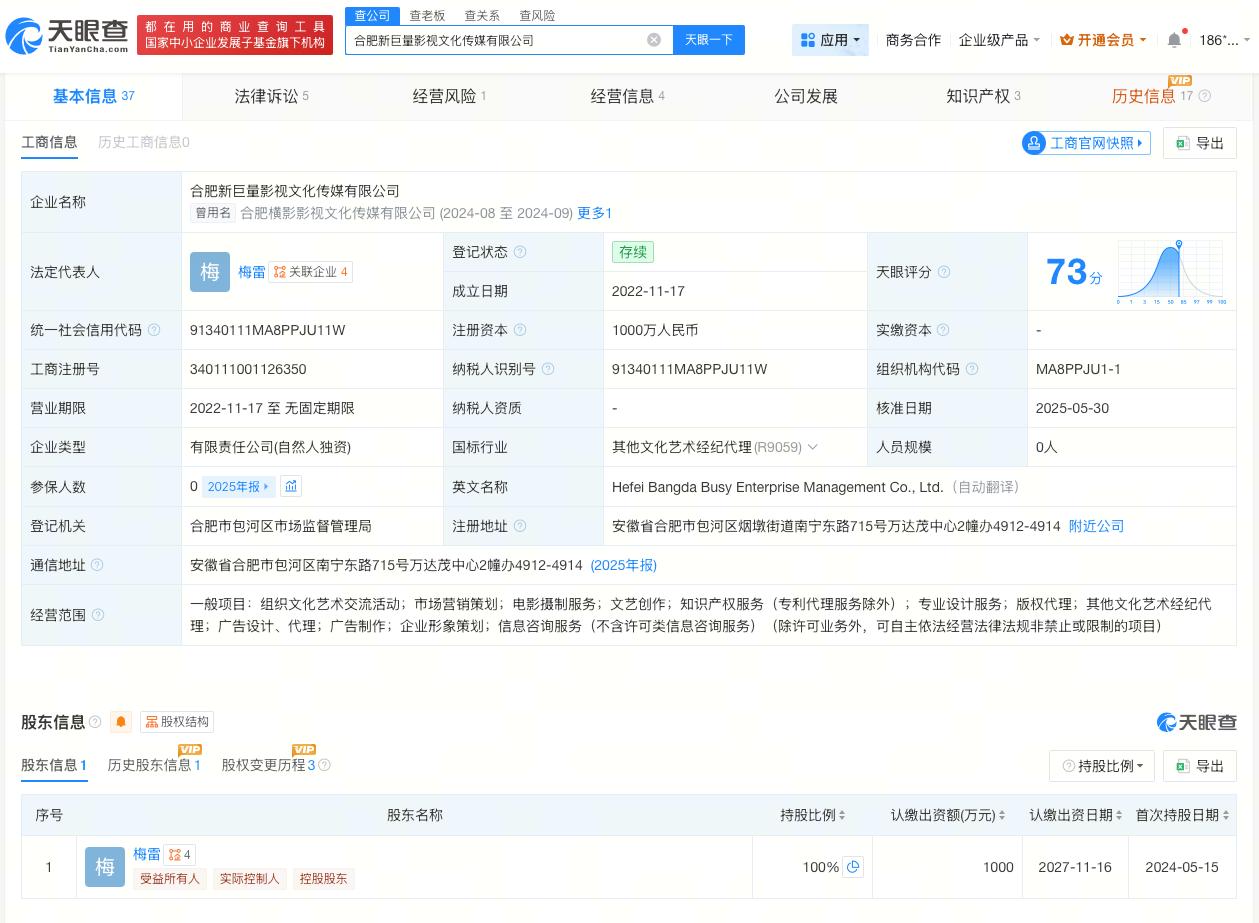This screenshot has width=1259, height=923.
Task: Open the 更多1 former names link
Action: click(595, 213)
